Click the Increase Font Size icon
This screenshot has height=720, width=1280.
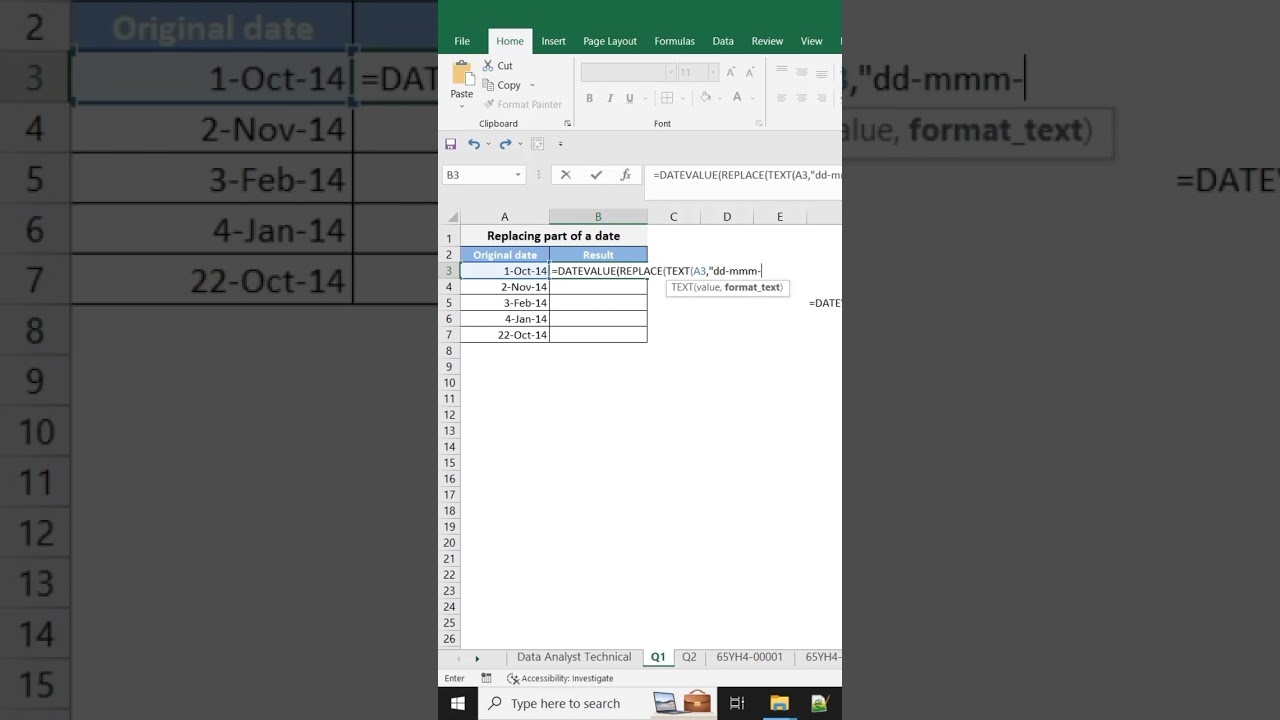[x=731, y=72]
